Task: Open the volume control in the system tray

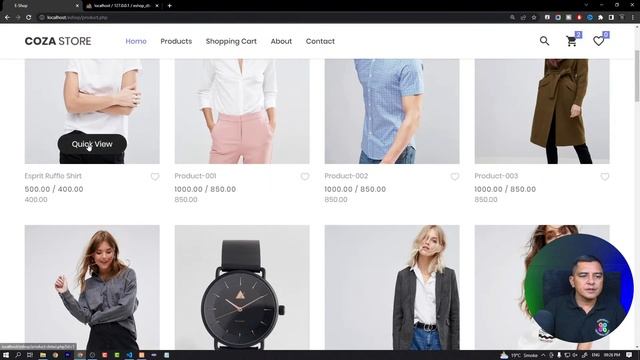Action: pyautogui.click(x=575, y=355)
